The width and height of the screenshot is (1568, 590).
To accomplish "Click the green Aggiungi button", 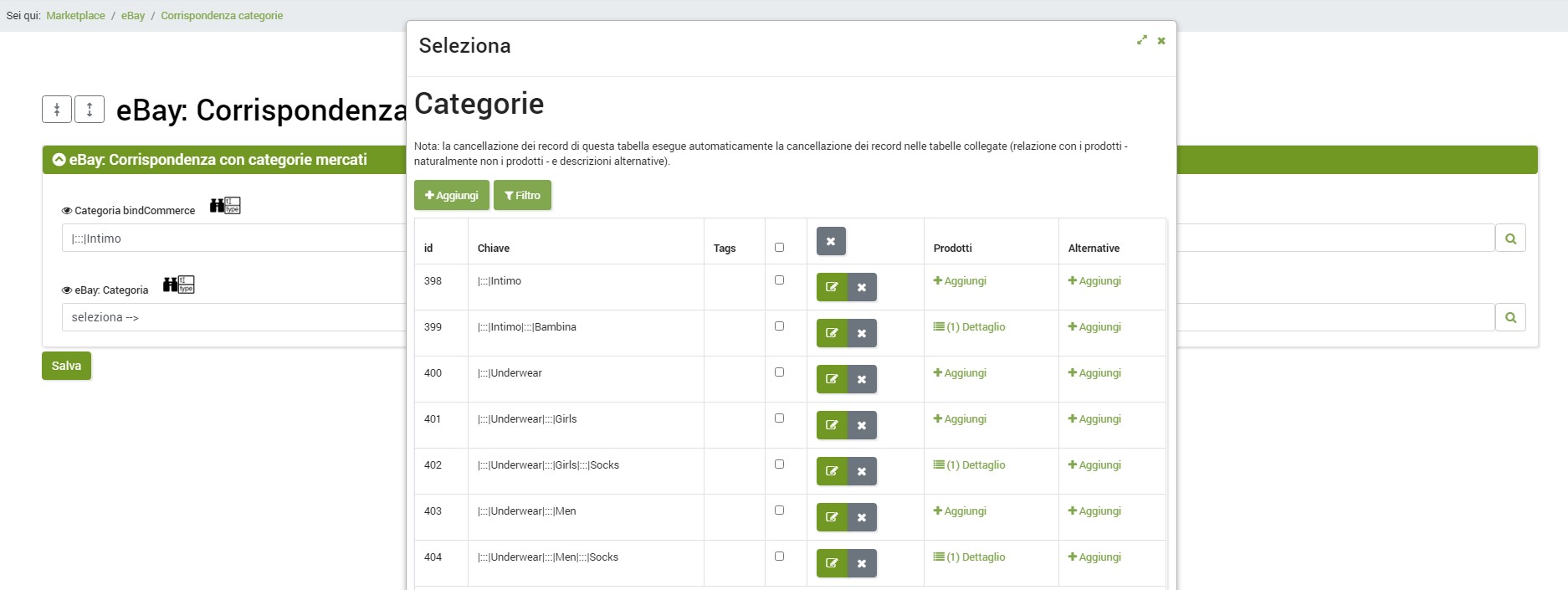I will pyautogui.click(x=452, y=195).
